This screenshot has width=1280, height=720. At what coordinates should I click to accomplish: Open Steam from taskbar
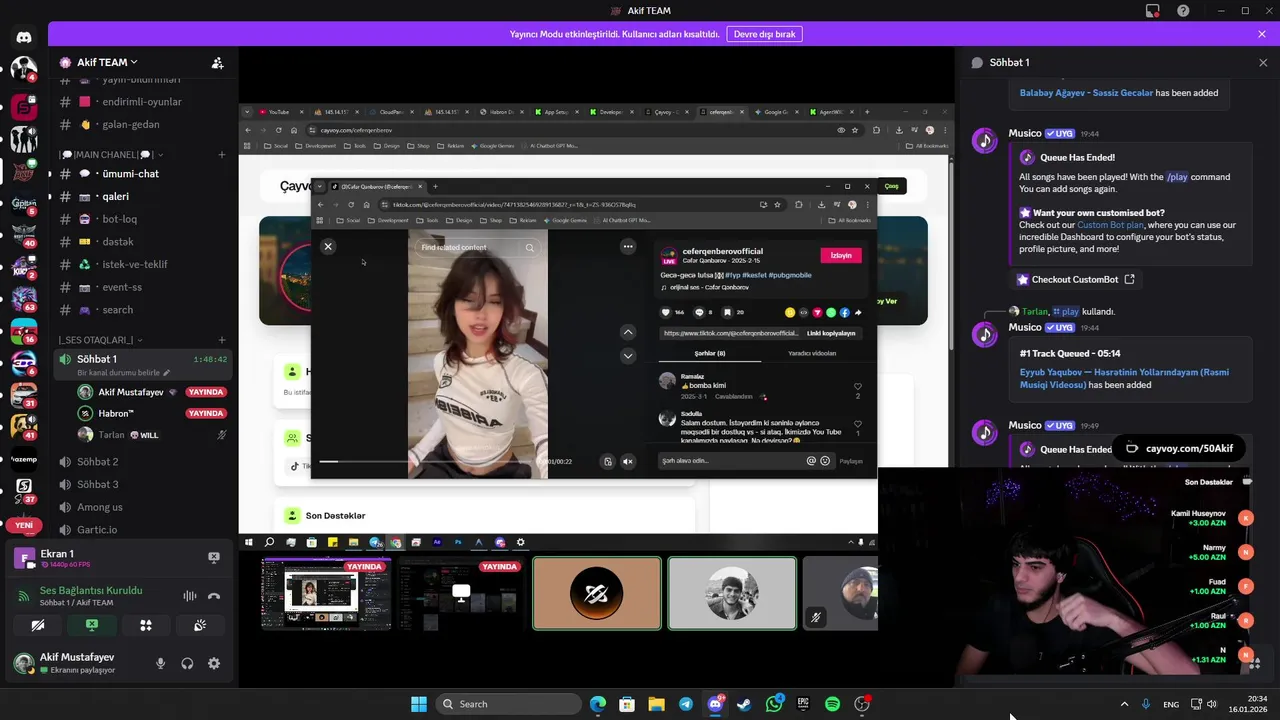(744, 704)
